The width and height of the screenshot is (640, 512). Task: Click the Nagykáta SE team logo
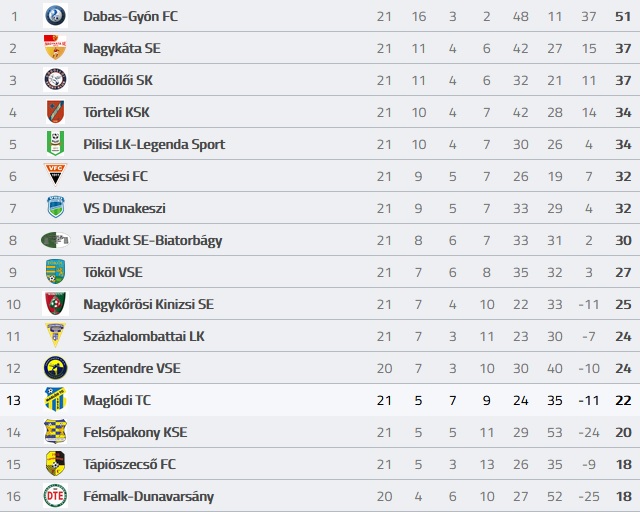click(55, 48)
